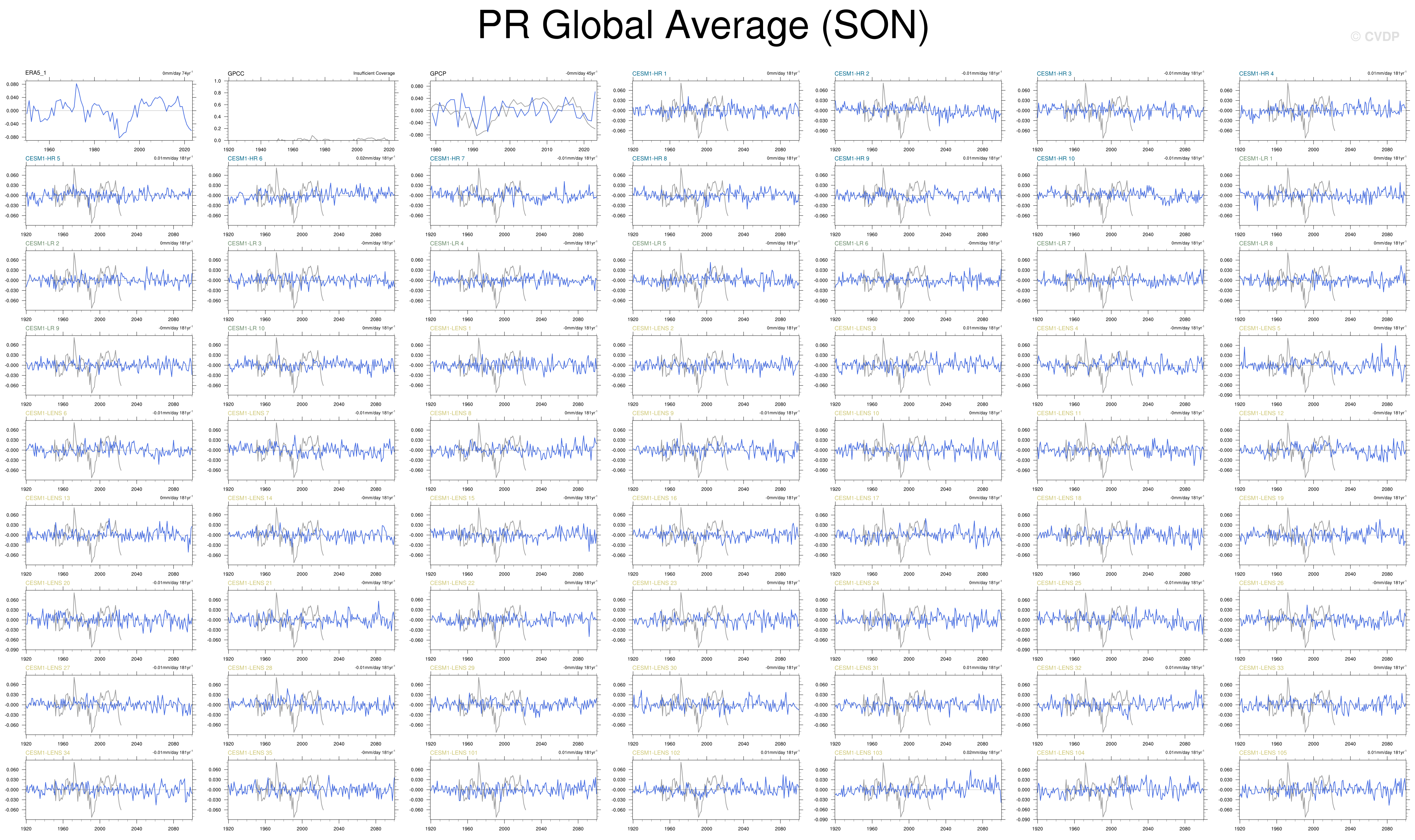
Task: Open the CESM1-LENS 35 plot panel
Action: (x=311, y=790)
